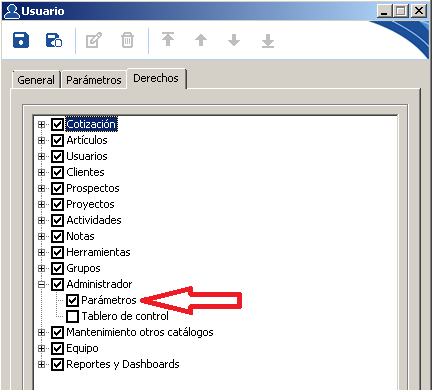The height and width of the screenshot is (390, 432).
Task: Expand the Clientes tree node
Action: pyautogui.click(x=41, y=172)
